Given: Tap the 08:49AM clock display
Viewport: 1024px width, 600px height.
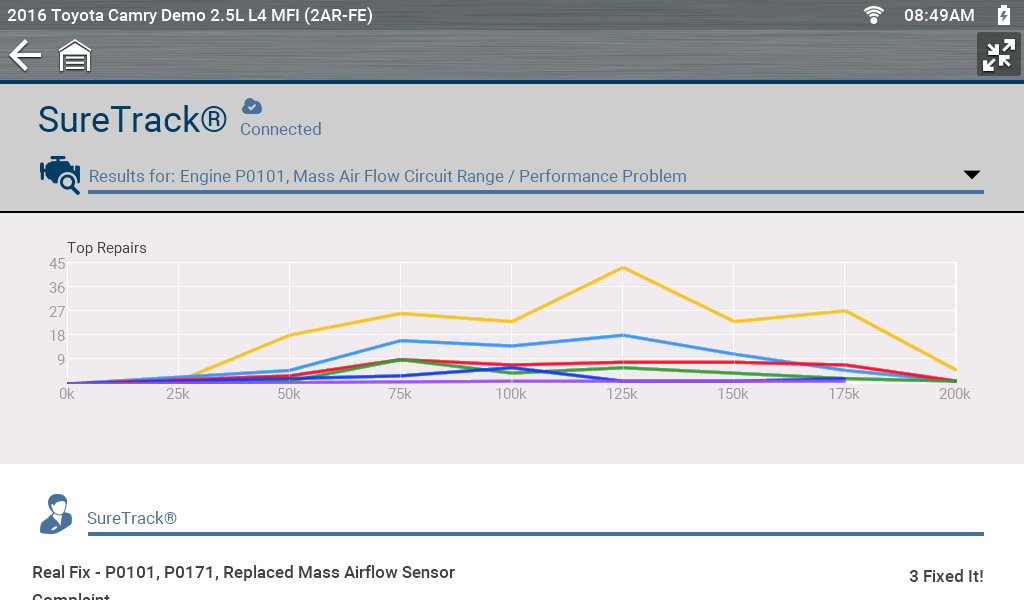Looking at the screenshot, I should [x=938, y=15].
